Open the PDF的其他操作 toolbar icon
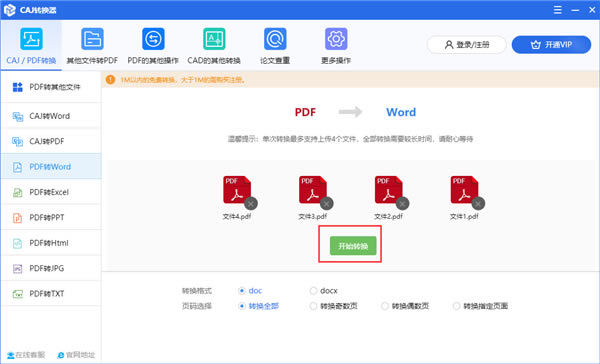Viewport: 600px width, 364px height. tap(153, 39)
